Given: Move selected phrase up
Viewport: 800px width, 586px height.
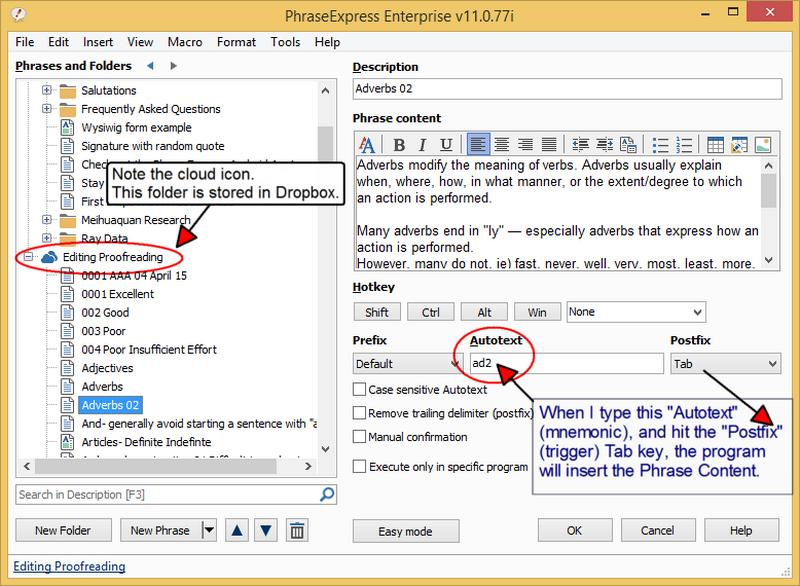Looking at the screenshot, I should click(x=237, y=530).
